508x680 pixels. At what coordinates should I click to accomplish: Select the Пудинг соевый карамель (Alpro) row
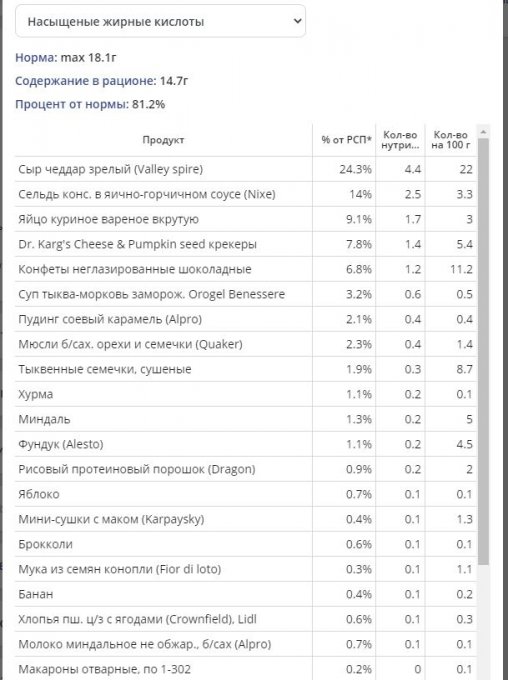[246, 319]
